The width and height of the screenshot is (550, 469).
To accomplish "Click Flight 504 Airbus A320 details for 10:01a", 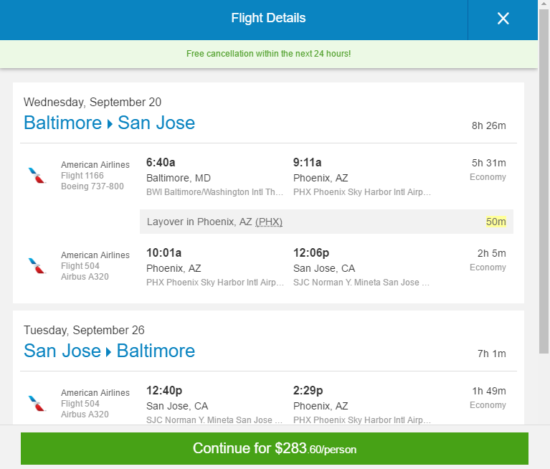I will coord(85,271).
